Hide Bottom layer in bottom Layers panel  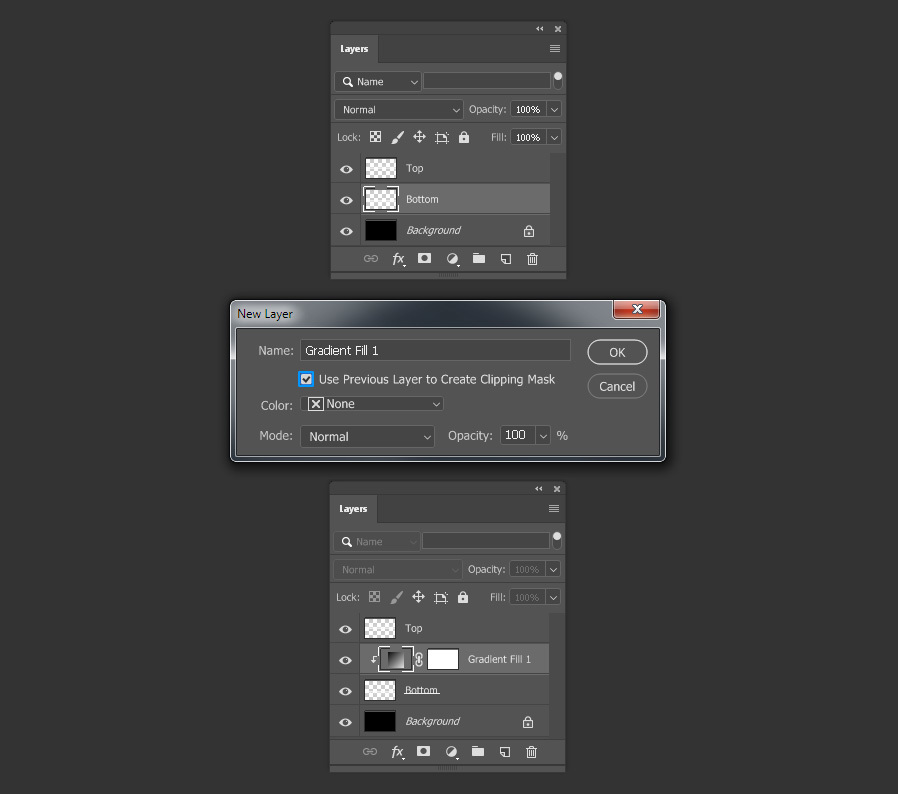345,691
